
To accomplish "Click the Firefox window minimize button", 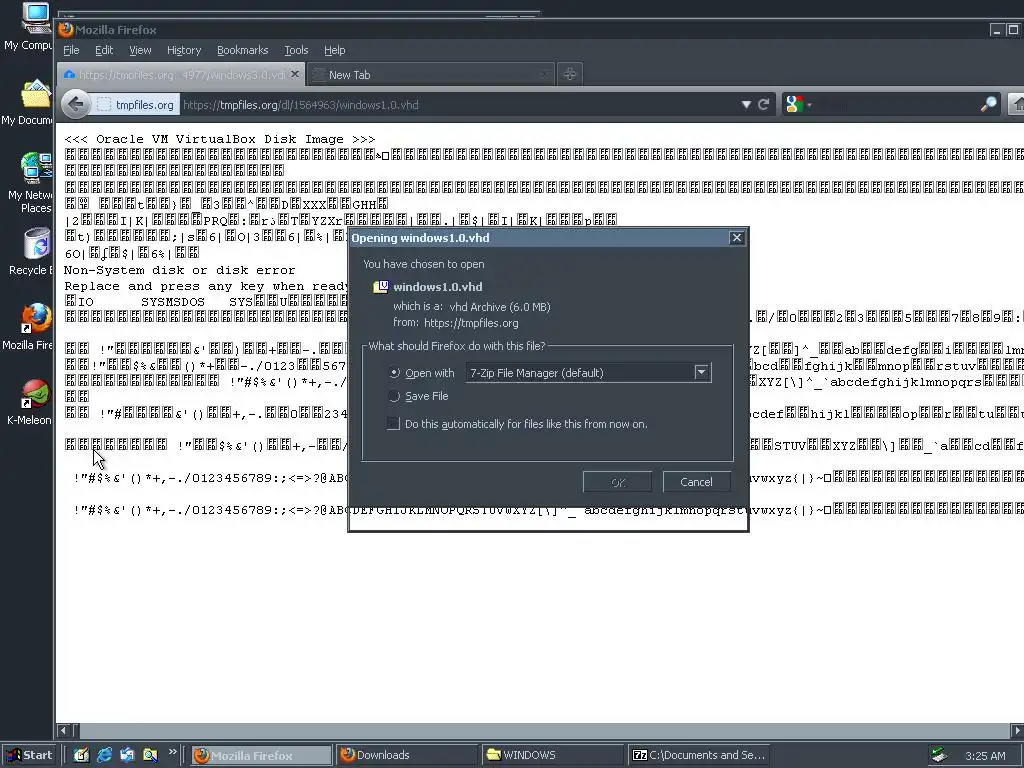I will (x=997, y=29).
